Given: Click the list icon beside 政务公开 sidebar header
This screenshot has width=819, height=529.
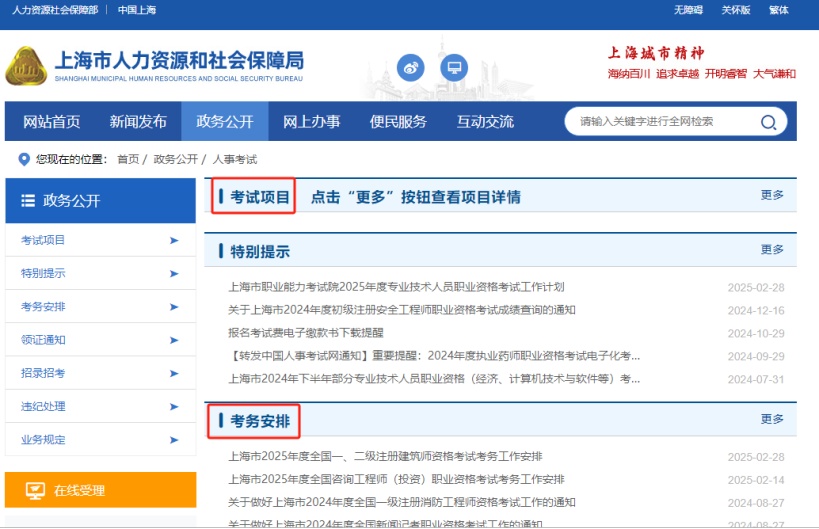Looking at the screenshot, I should [28, 201].
